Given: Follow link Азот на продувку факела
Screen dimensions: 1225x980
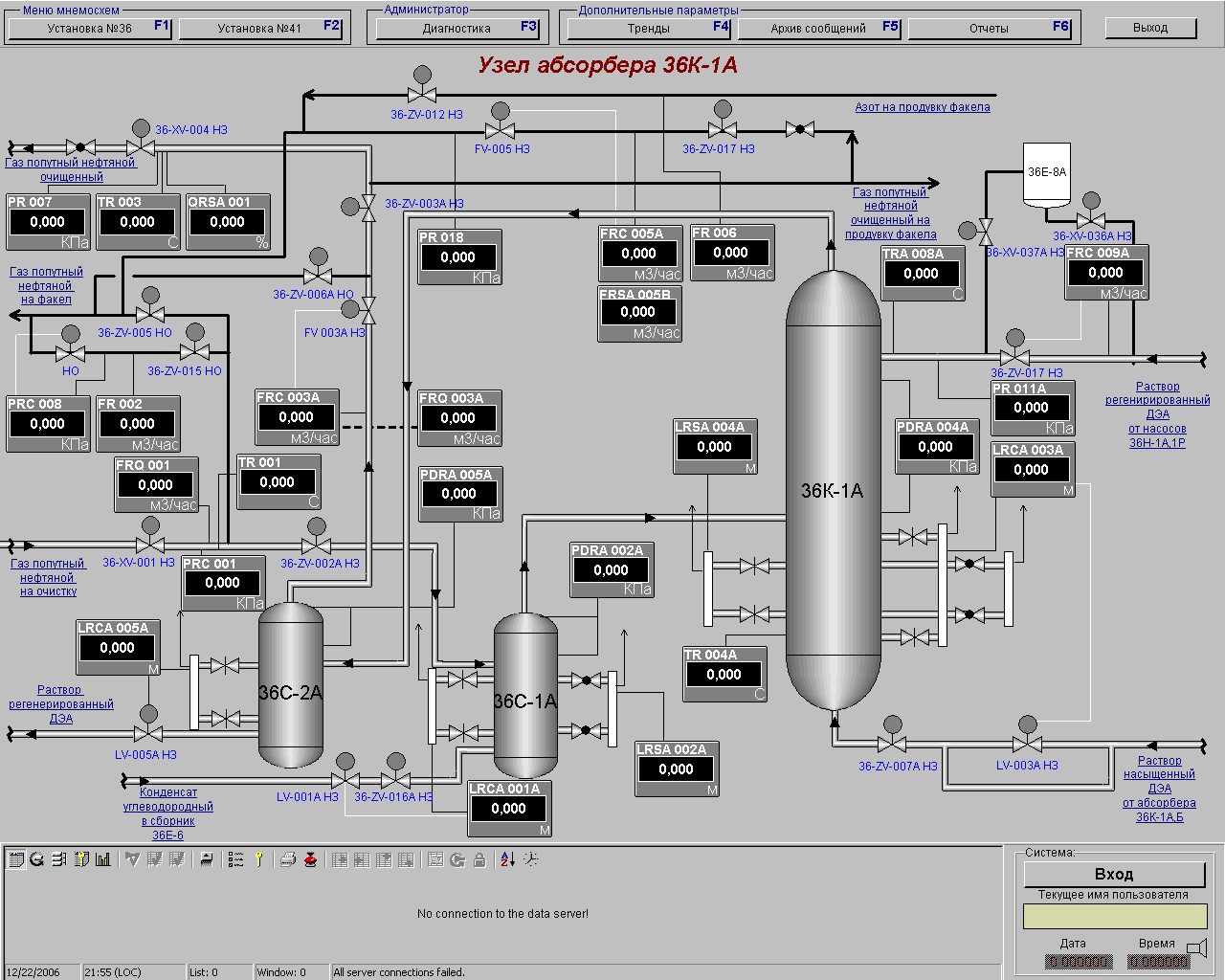Looking at the screenshot, I should point(923,107).
